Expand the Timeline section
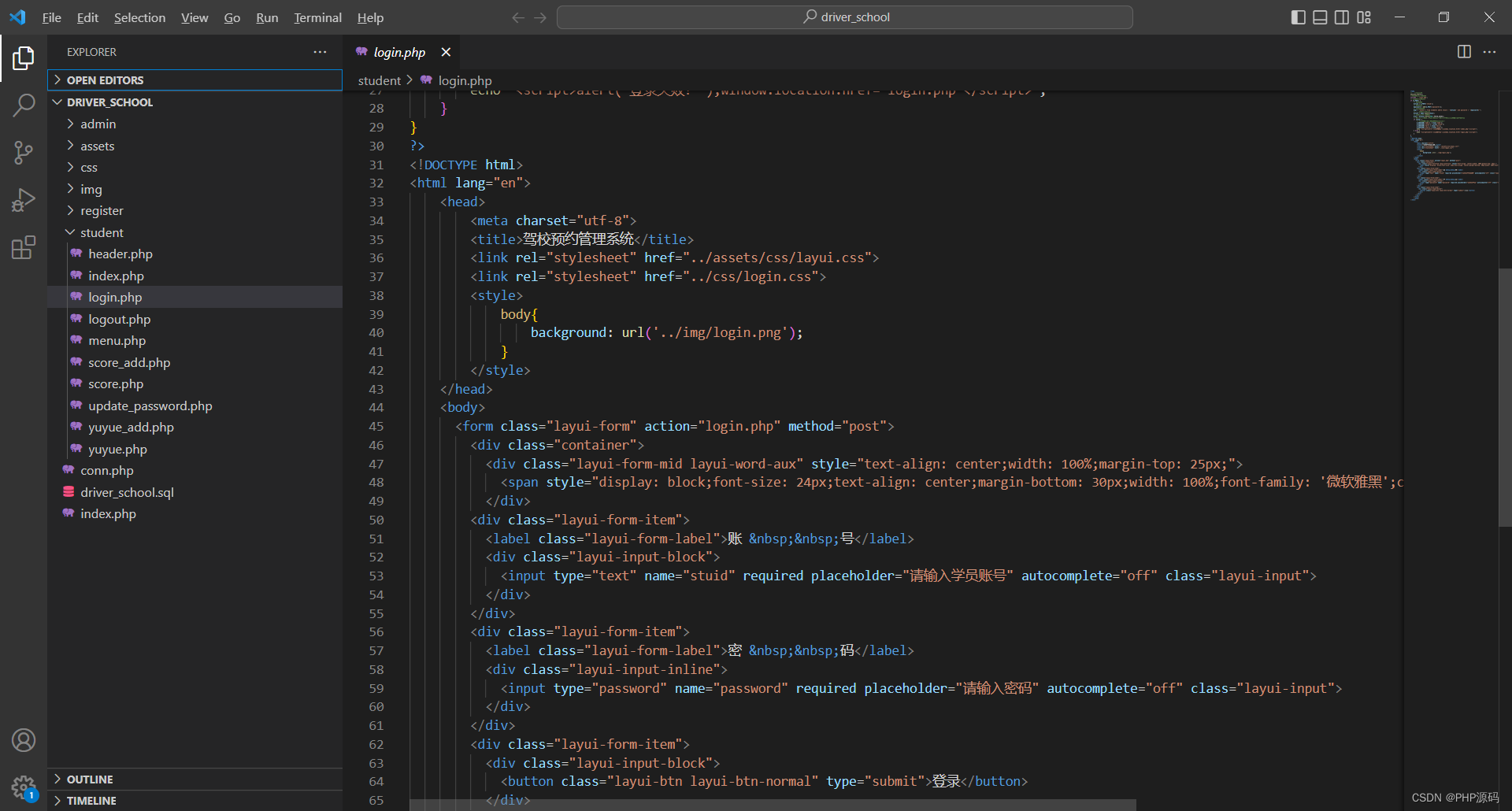The height and width of the screenshot is (811, 1512). (195, 801)
